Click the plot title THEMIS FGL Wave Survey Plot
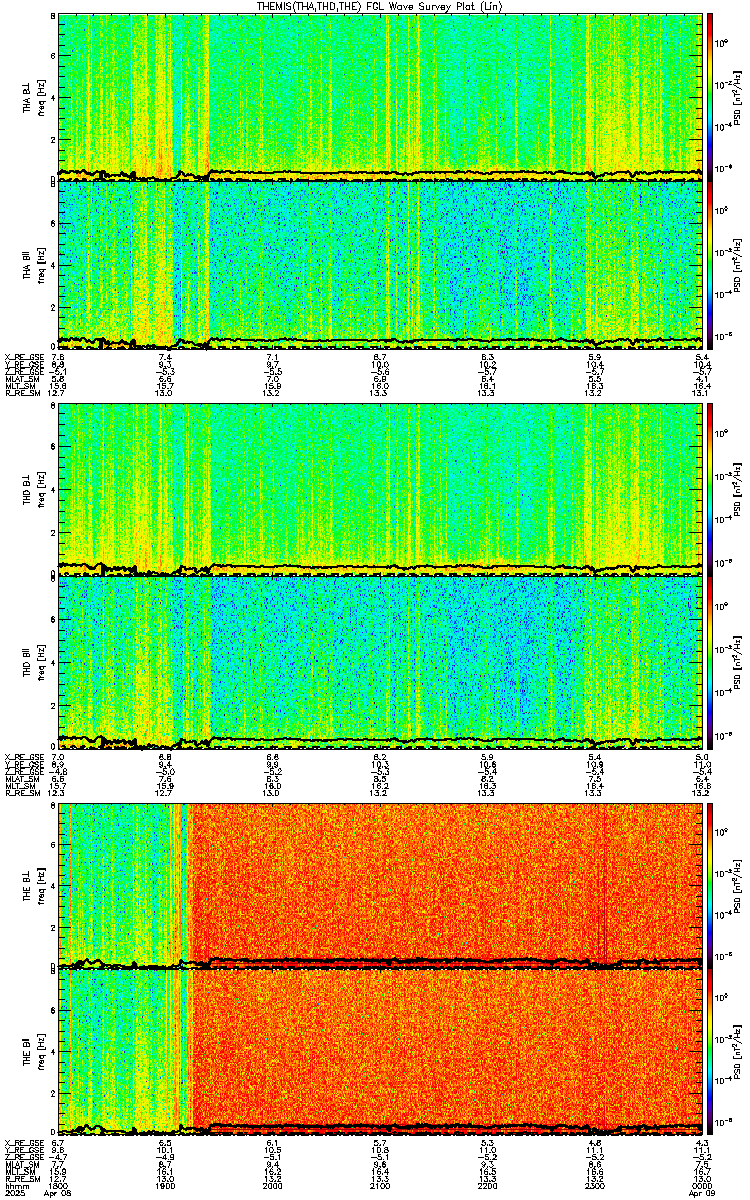Viewport: 750px width, 1200px height. coord(381,6)
